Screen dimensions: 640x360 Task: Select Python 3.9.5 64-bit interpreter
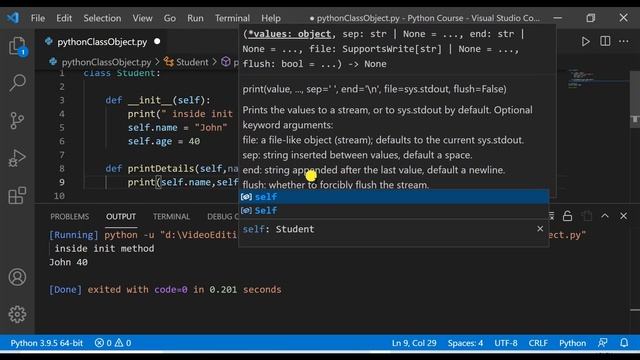(x=47, y=343)
